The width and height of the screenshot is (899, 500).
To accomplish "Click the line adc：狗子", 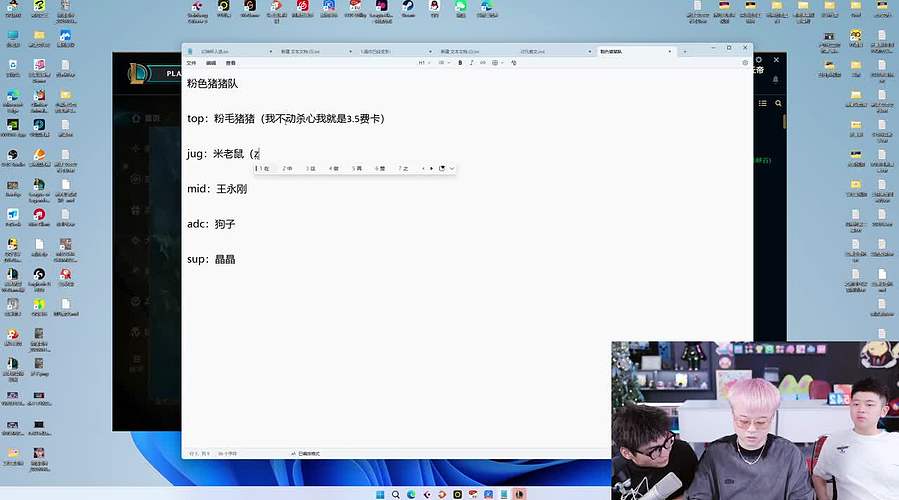I will (x=211, y=224).
